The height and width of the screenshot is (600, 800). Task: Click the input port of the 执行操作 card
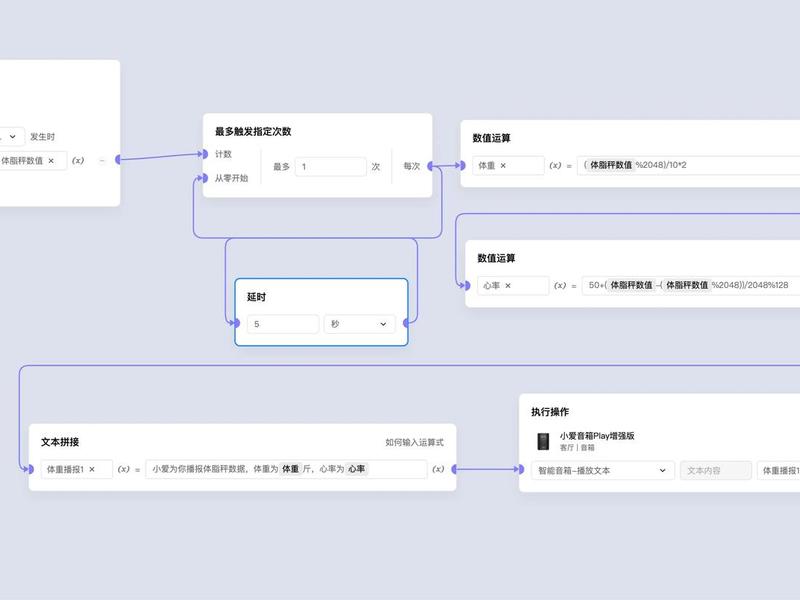520,469
